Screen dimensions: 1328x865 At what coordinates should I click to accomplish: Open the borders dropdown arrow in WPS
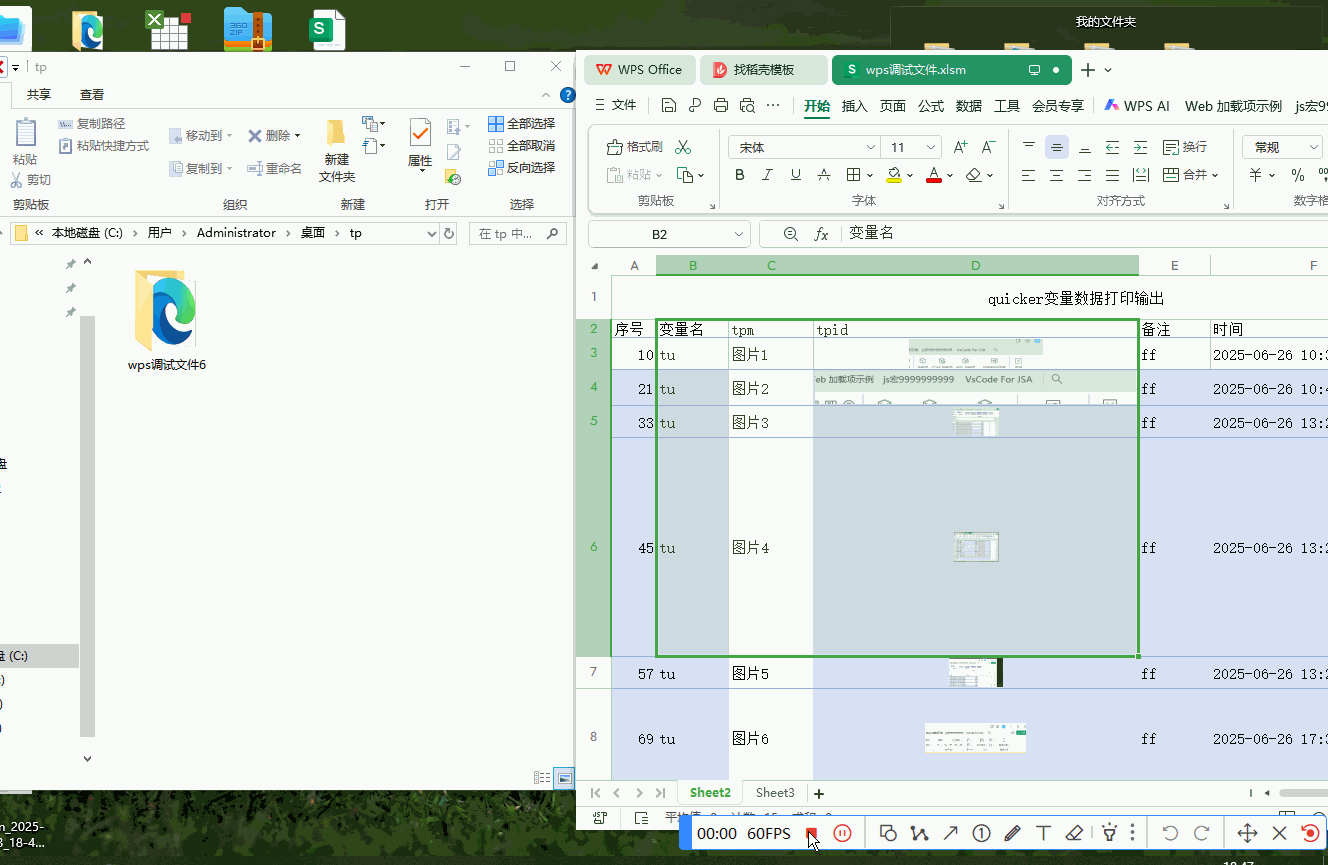click(869, 175)
